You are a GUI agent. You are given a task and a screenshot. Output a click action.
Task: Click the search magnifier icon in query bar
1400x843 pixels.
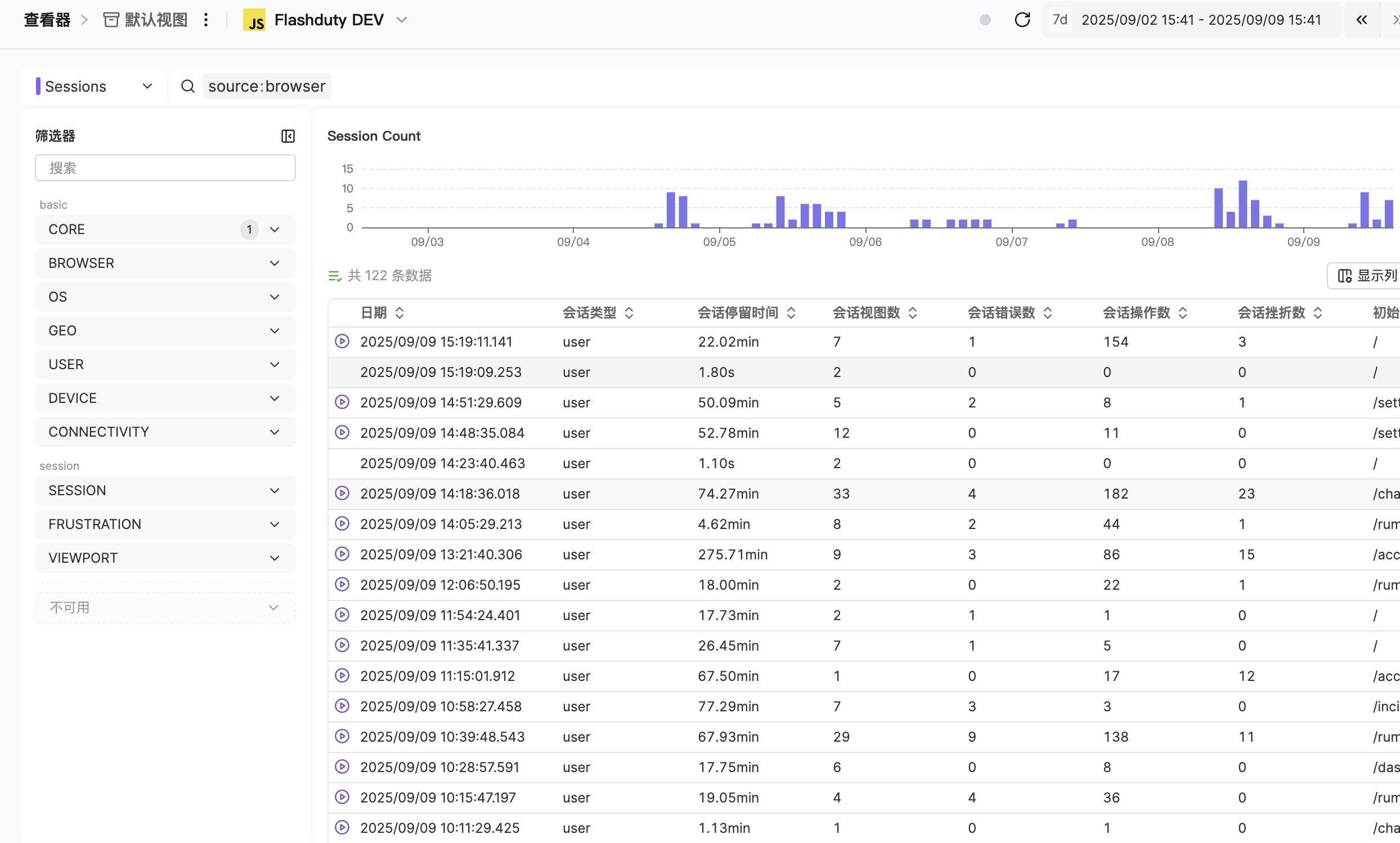pos(188,86)
